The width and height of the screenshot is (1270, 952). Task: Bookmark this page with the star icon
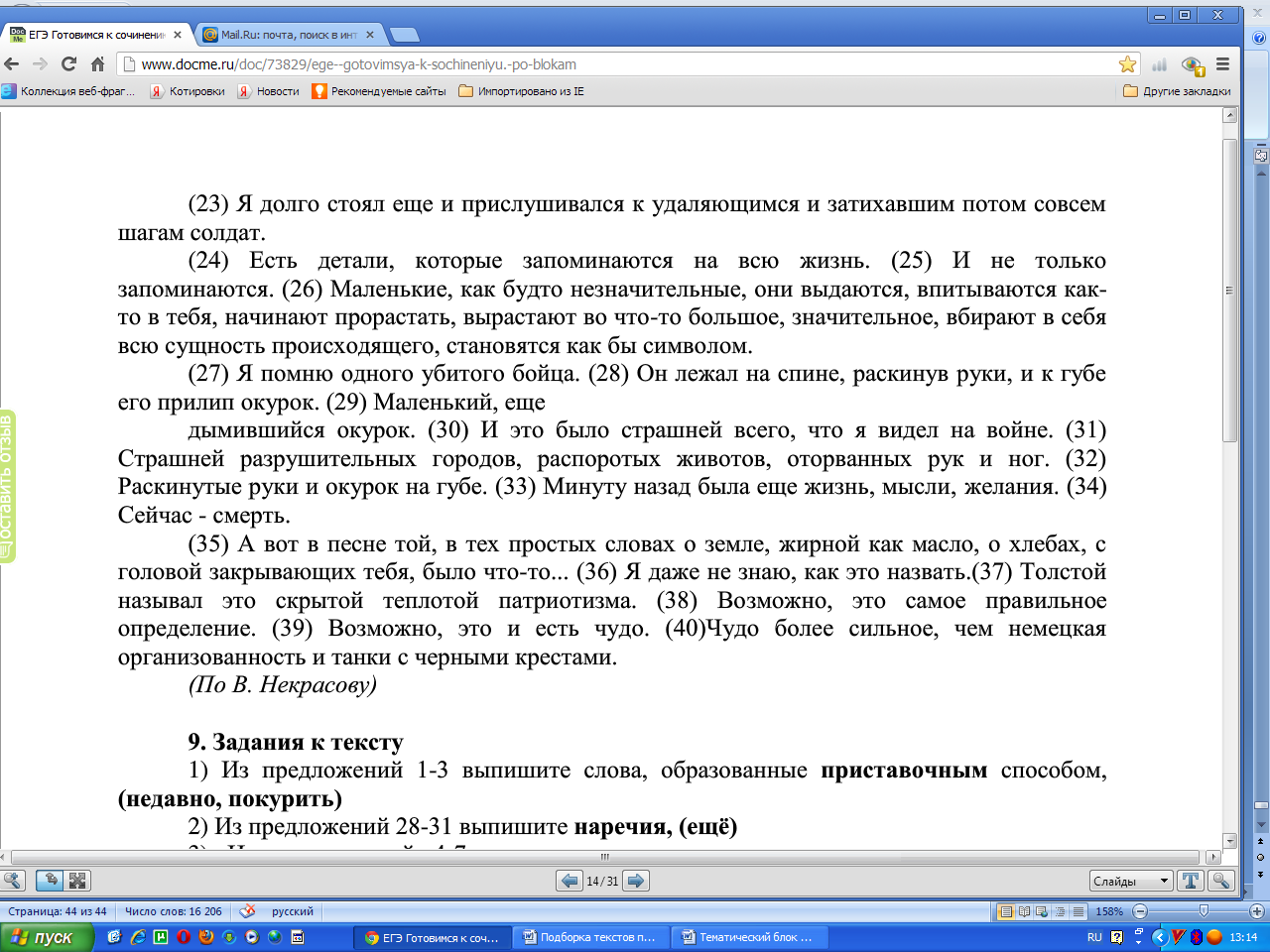pyautogui.click(x=1127, y=64)
